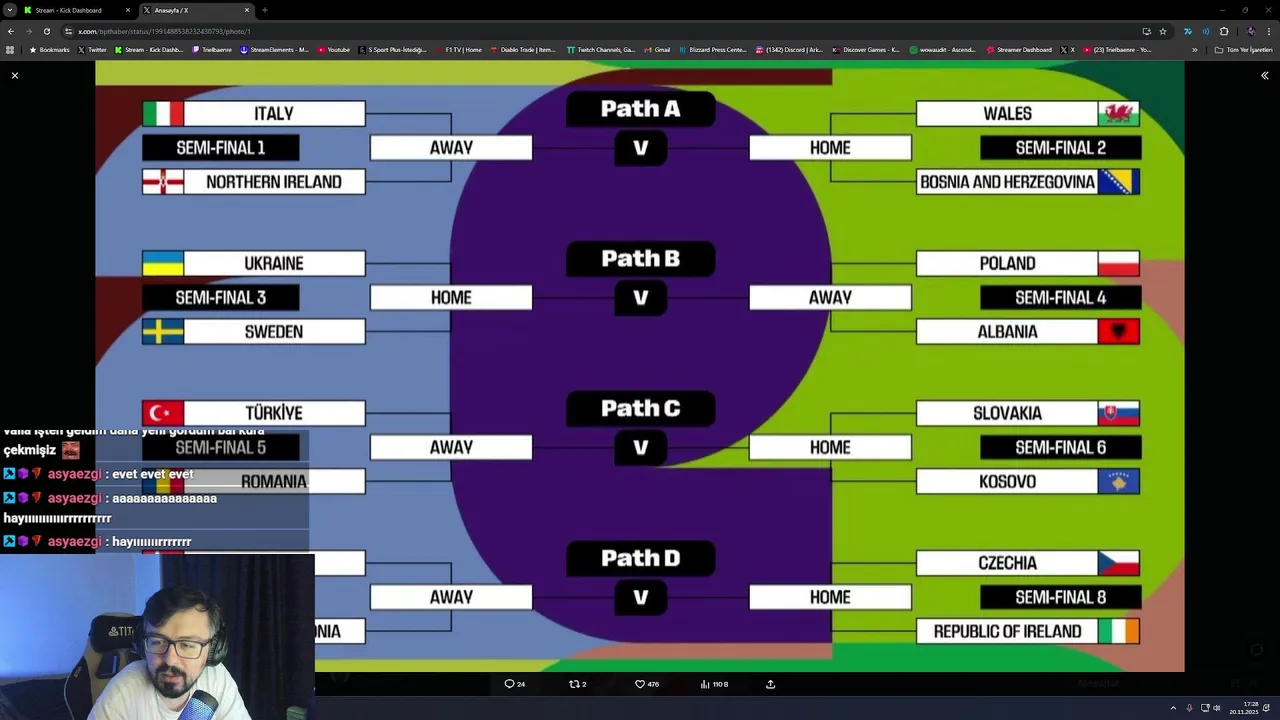Open the (23) Trielbaenre YouTube bookmark
Screen dimensions: 1280x720
pyautogui.click(x=1117, y=49)
